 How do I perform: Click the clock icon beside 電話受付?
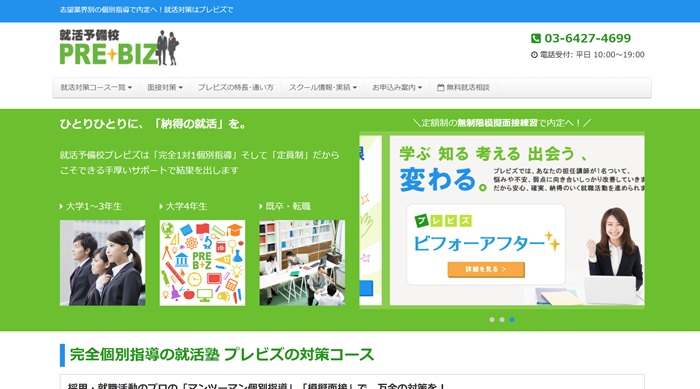[x=534, y=55]
